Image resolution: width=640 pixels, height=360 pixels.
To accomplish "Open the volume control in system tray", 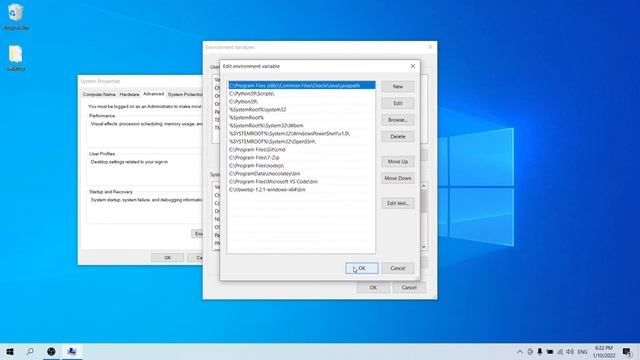I will coord(570,352).
